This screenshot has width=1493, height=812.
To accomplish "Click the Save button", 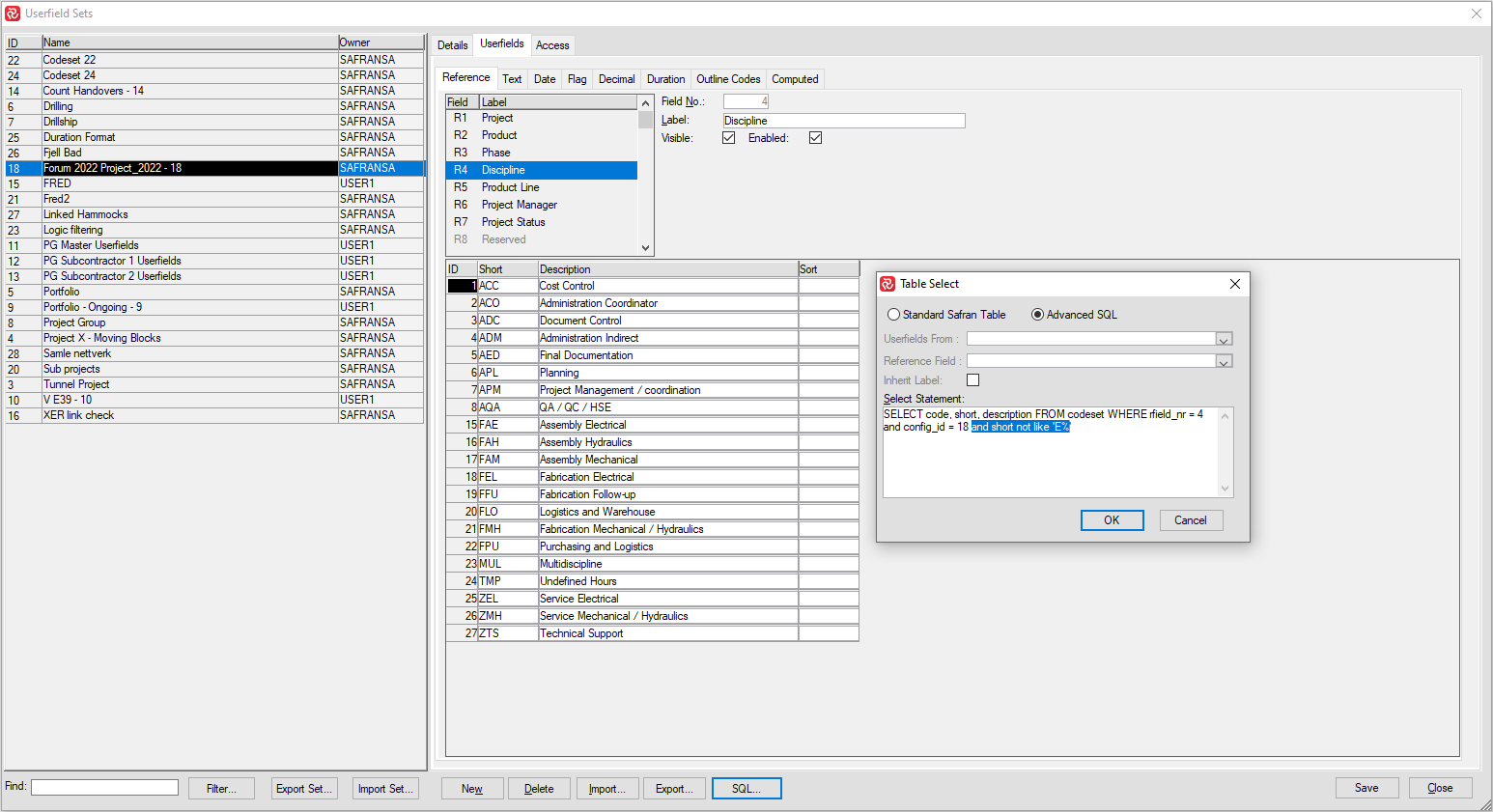I will click(1366, 788).
